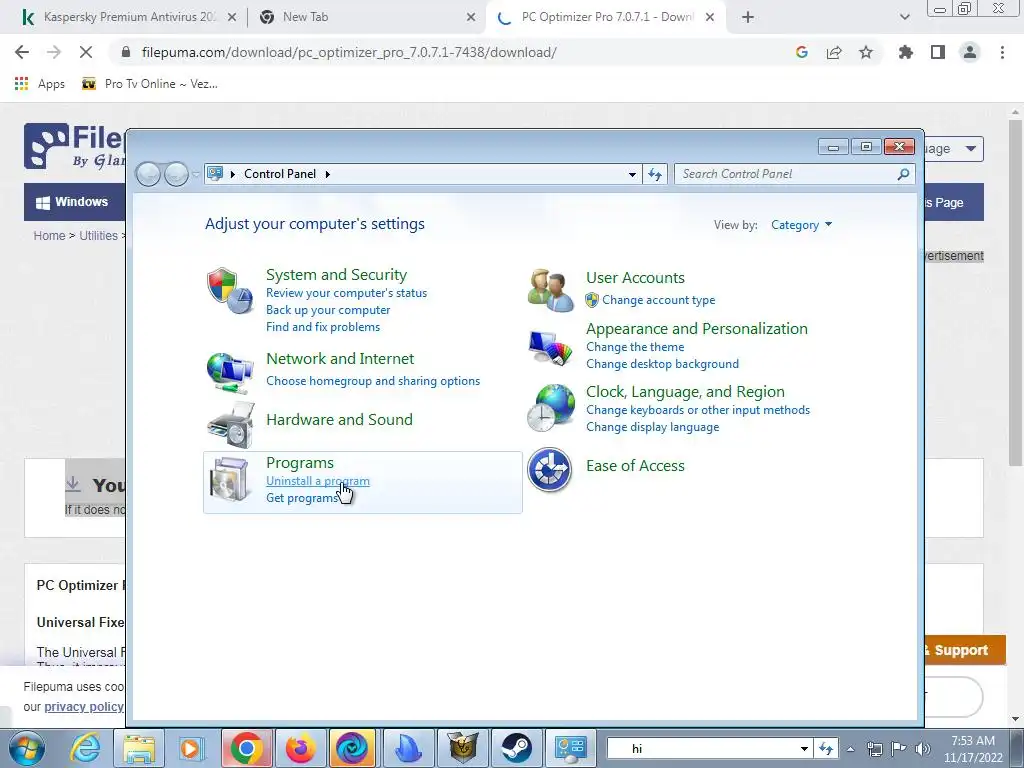Open the language dropdown on Filepuma page

pos(954,149)
